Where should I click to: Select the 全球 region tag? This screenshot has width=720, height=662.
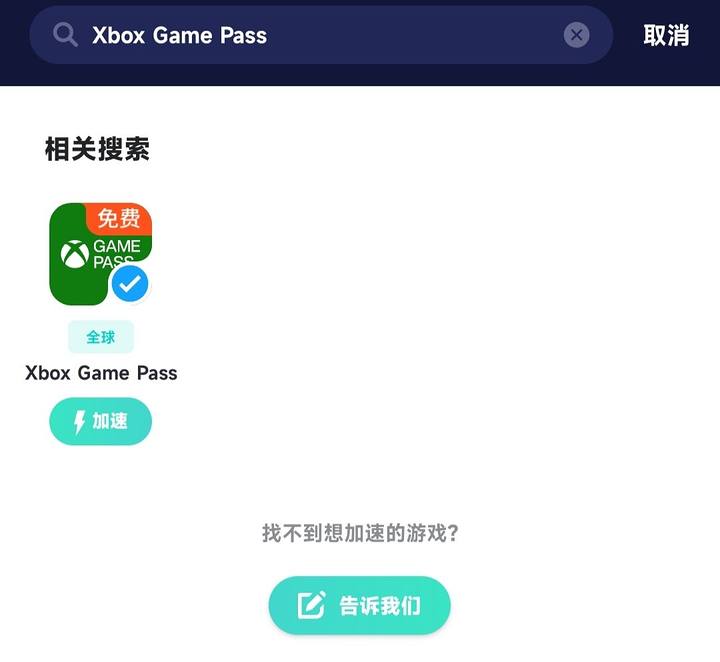[101, 337]
